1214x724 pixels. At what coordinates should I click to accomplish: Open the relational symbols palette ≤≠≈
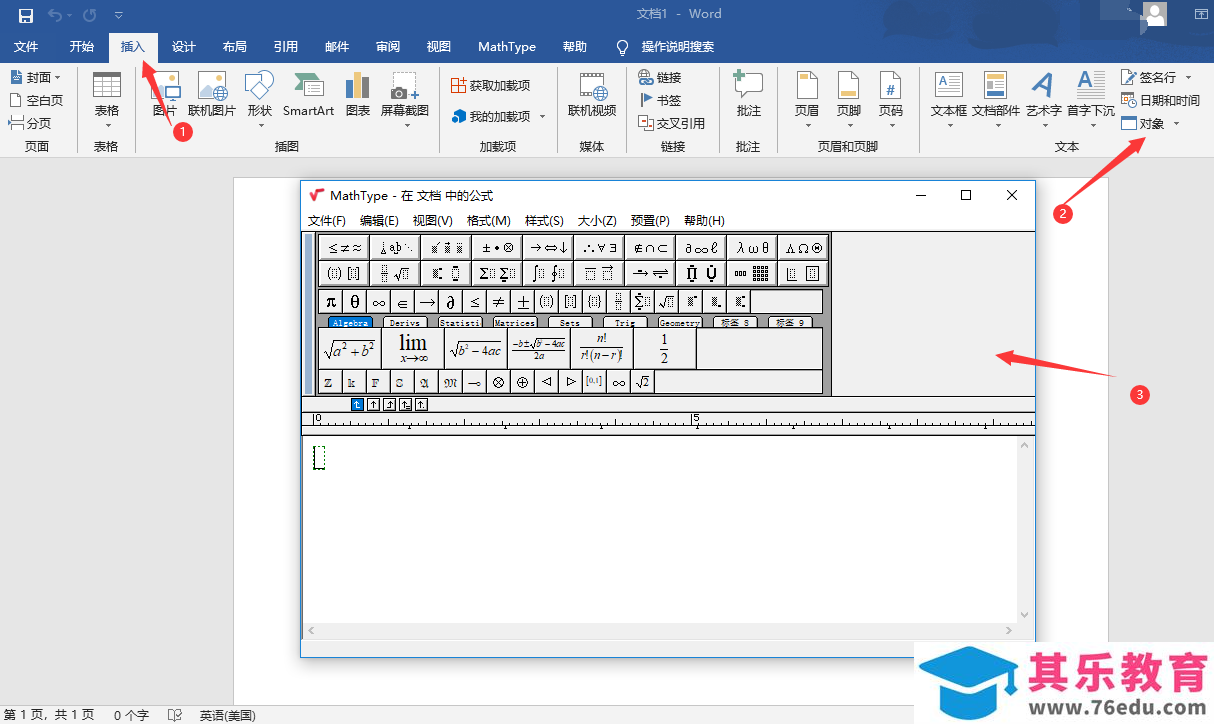pyautogui.click(x=344, y=247)
